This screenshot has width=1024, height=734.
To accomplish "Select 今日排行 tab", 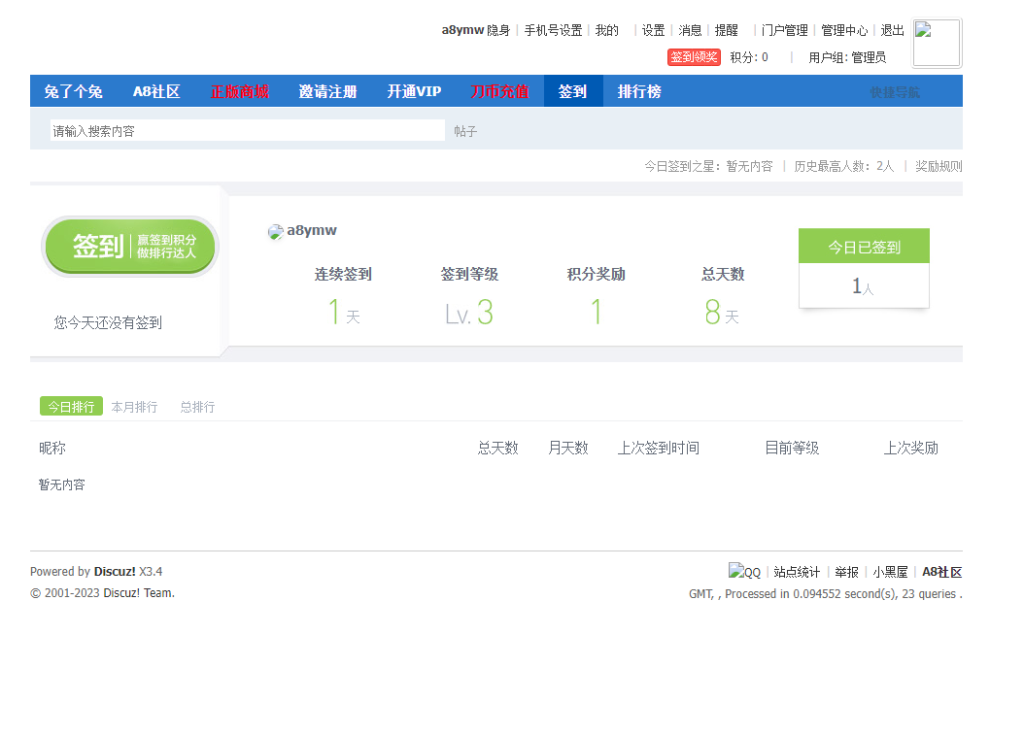I will point(71,406).
